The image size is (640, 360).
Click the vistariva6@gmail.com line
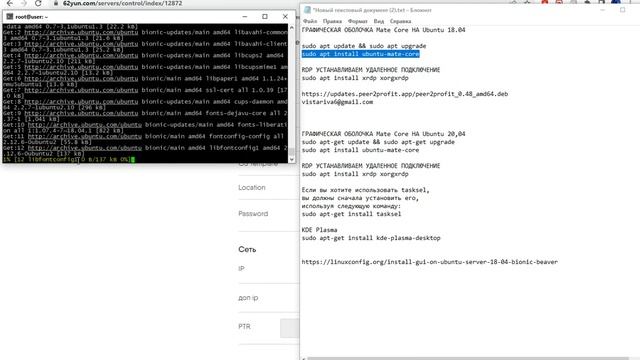tap(337, 102)
